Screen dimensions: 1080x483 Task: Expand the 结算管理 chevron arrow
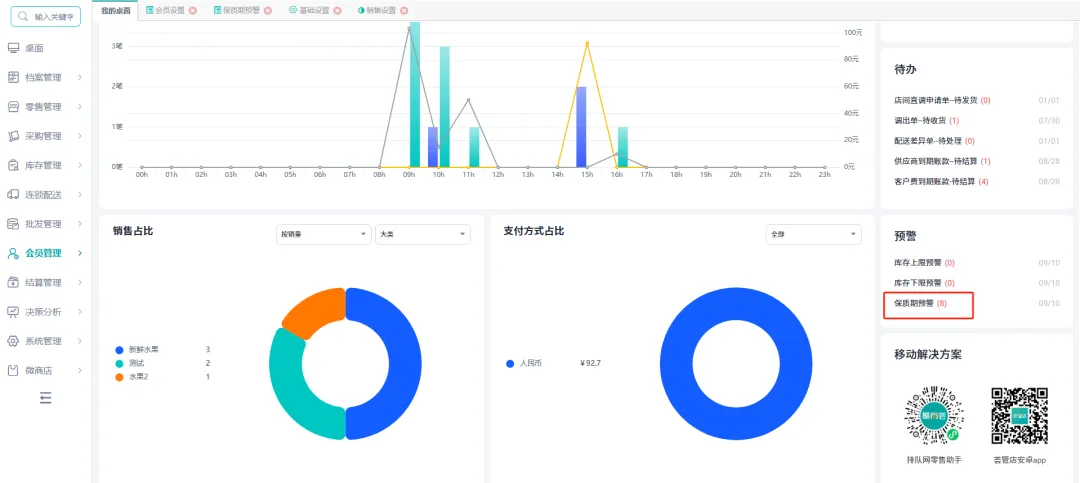click(x=80, y=282)
